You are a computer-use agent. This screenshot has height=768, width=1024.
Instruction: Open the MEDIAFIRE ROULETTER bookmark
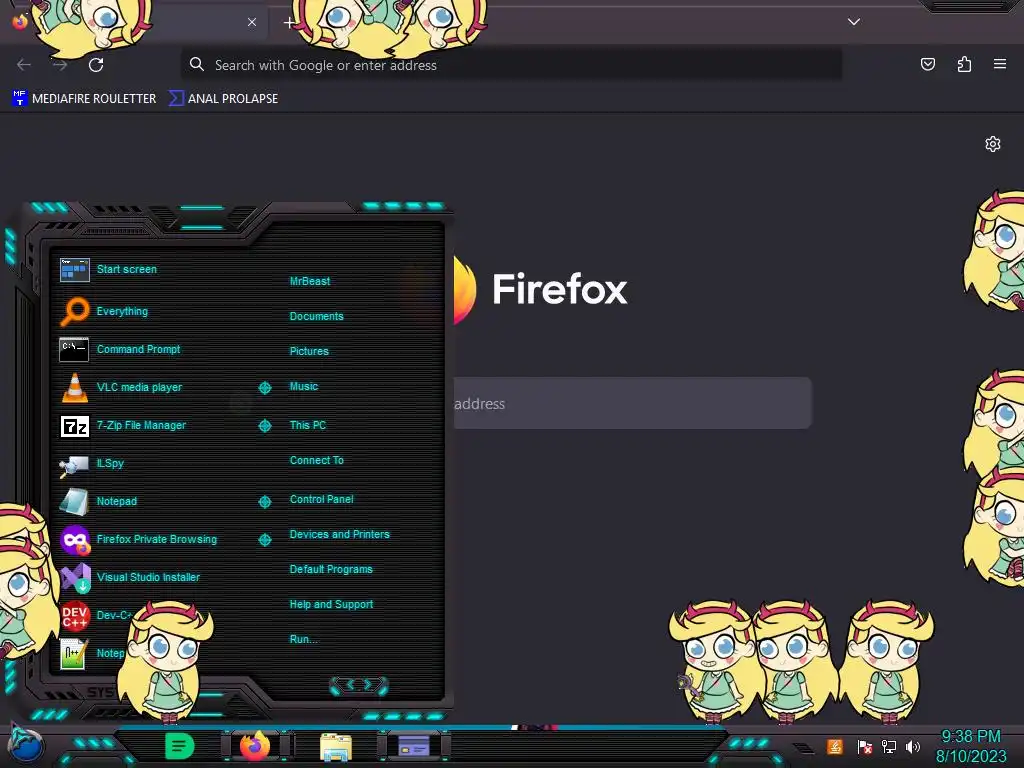[84, 99]
